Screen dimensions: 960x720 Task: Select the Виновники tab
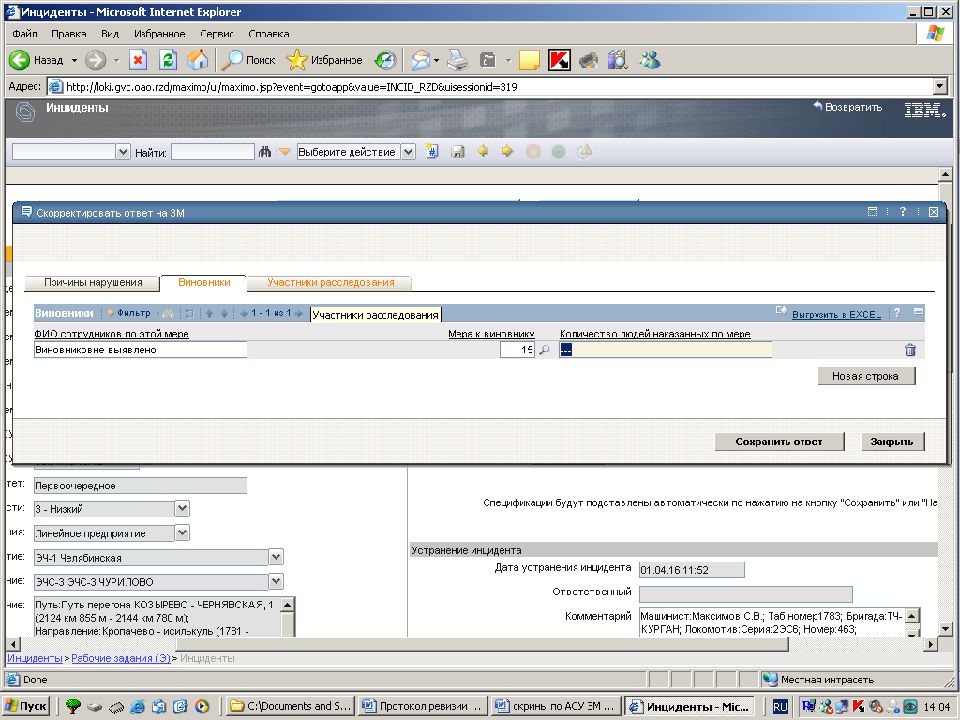point(204,282)
